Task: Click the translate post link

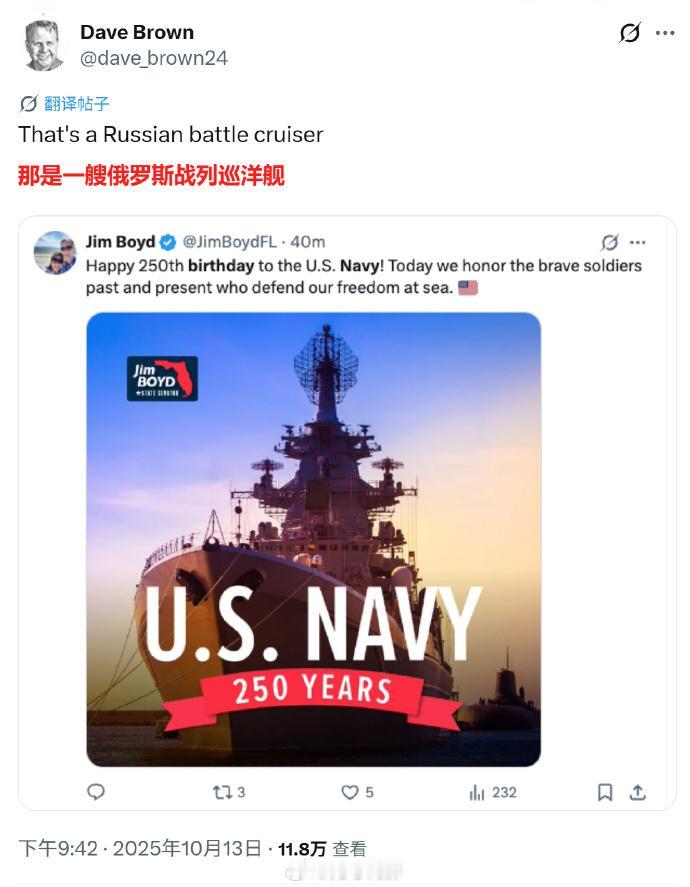Action: (65, 103)
